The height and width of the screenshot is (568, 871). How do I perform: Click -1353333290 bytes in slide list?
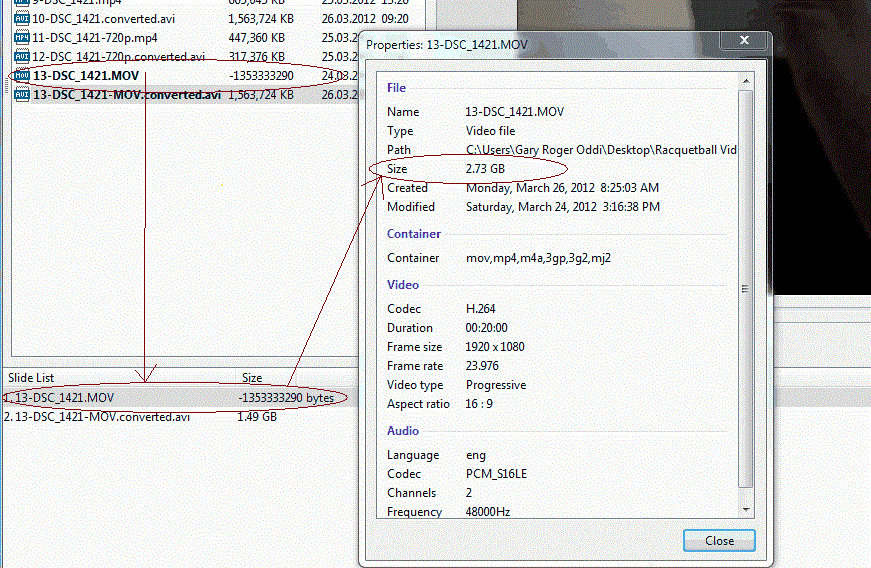[x=286, y=398]
